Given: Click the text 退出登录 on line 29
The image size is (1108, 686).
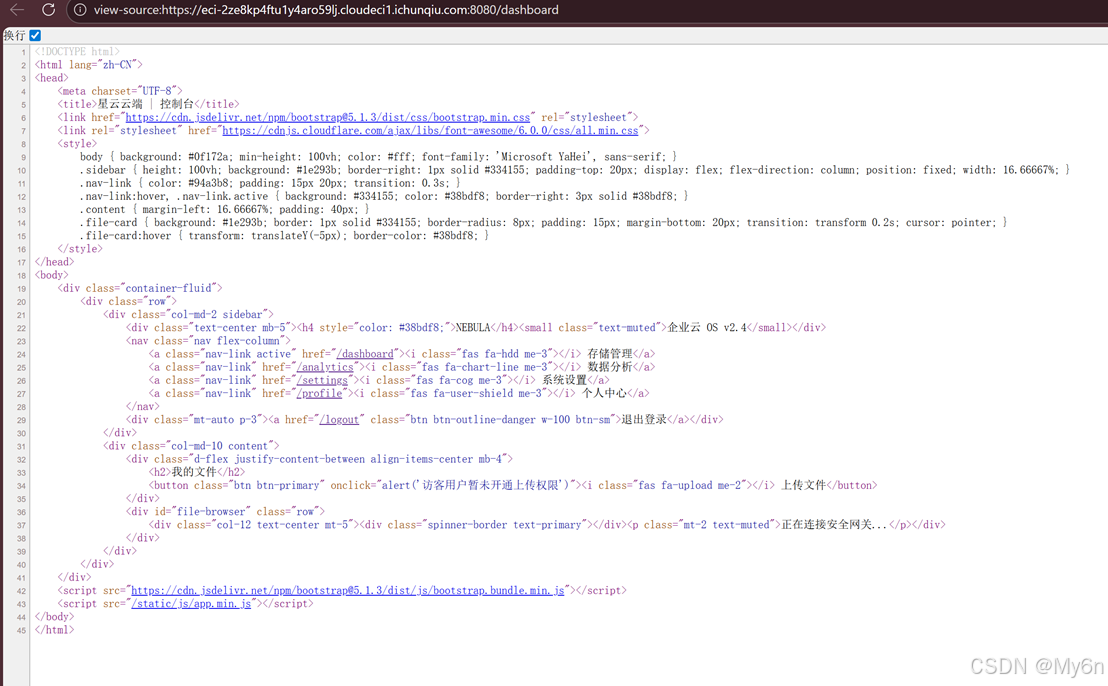Looking at the screenshot, I should click(x=644, y=420).
